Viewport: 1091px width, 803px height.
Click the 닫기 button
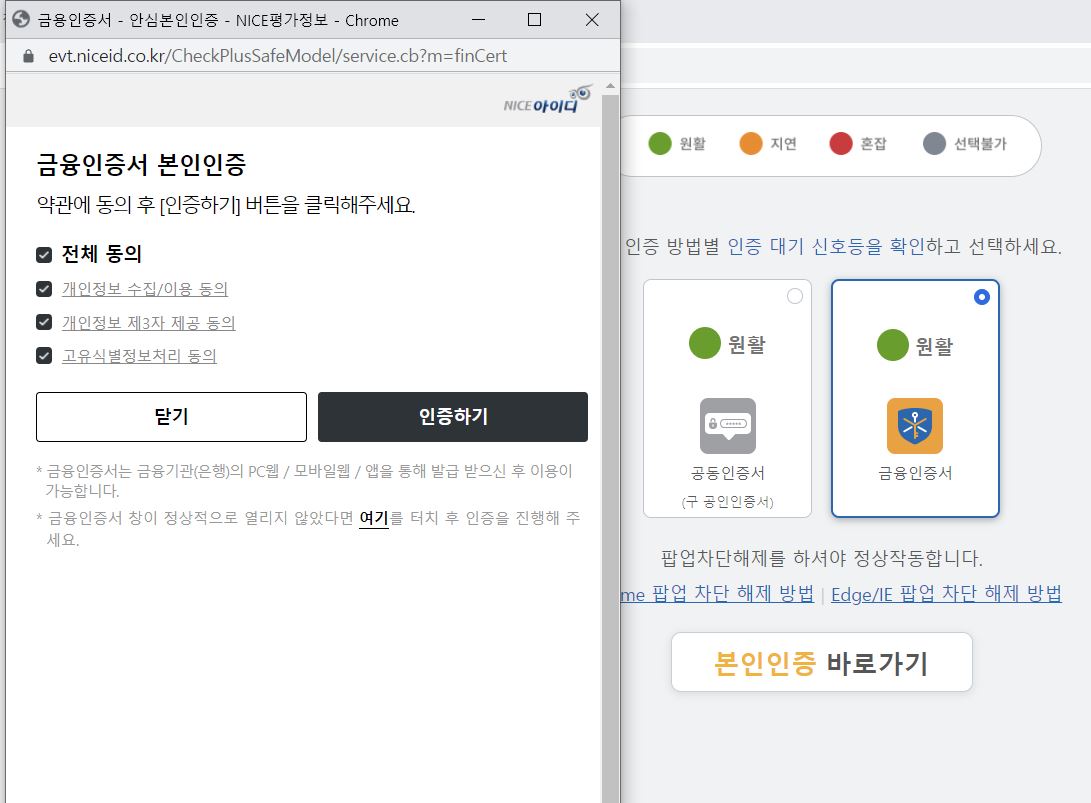pos(171,417)
